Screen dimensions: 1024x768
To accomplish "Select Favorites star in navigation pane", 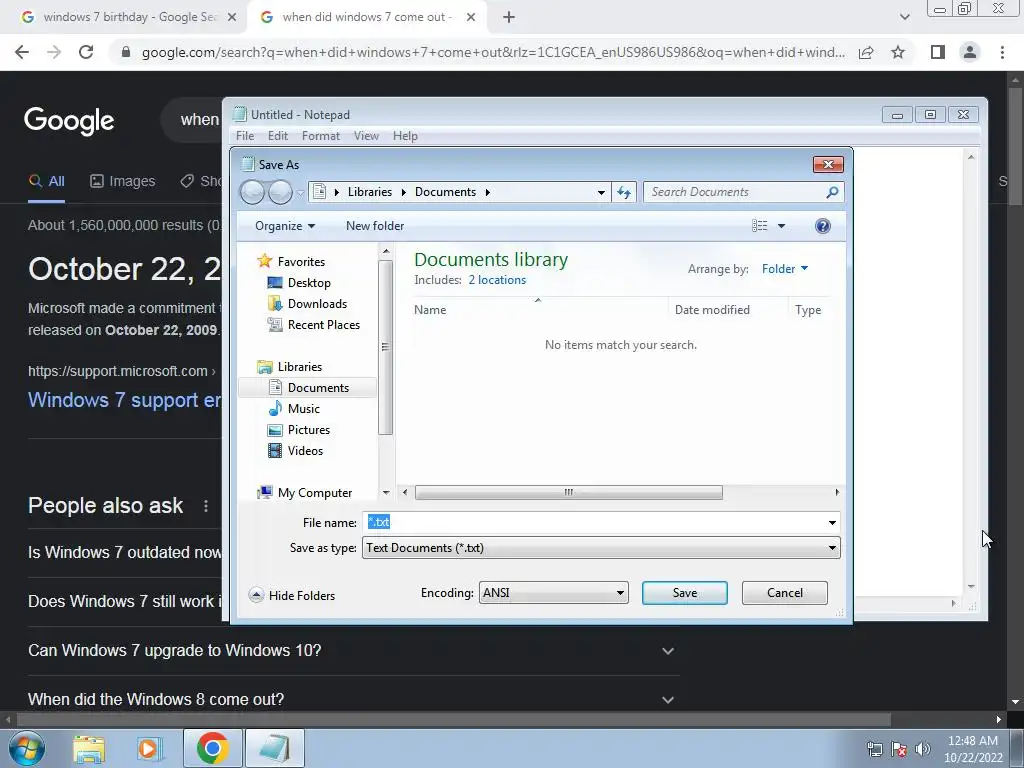I will click(264, 261).
